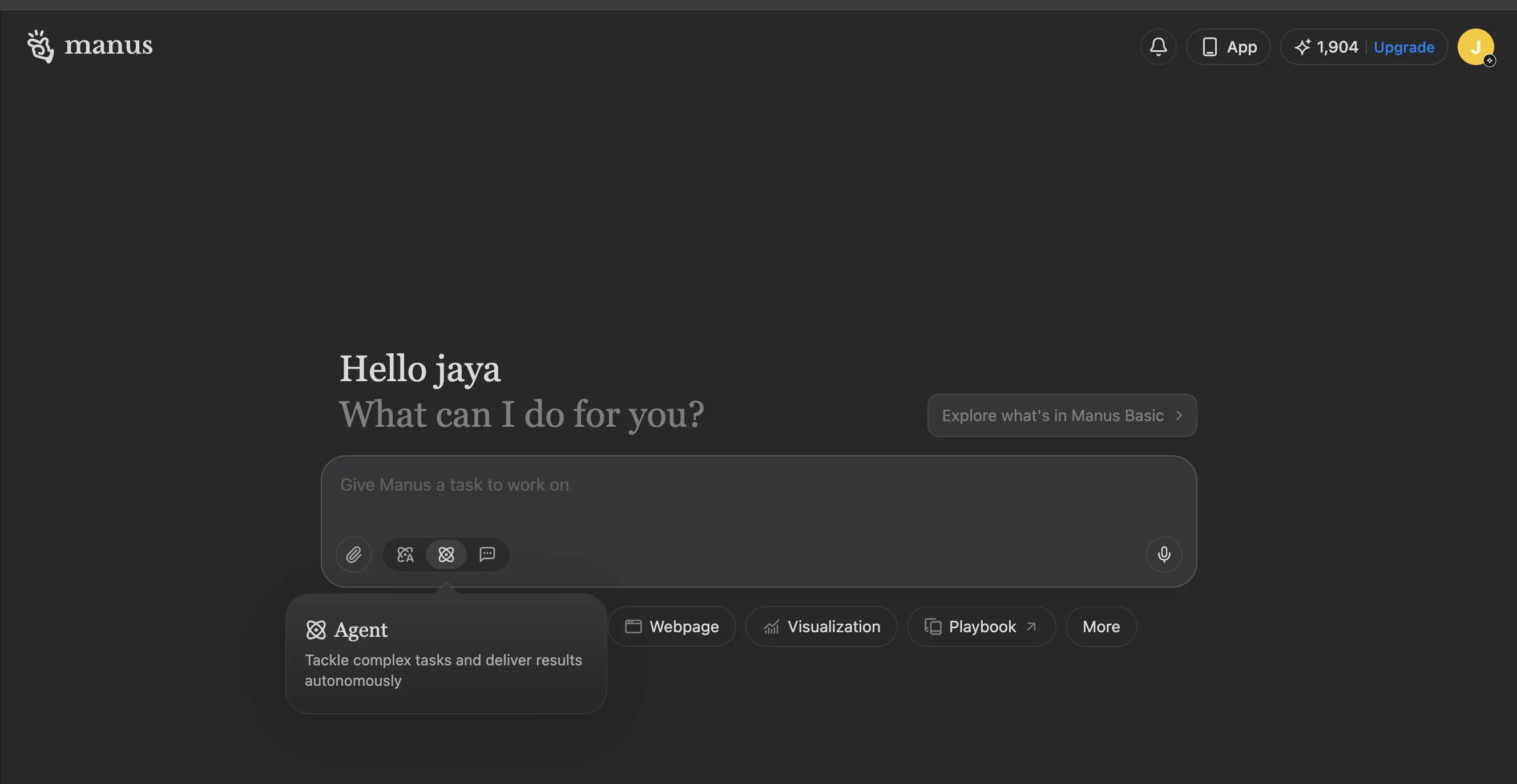Open the More options list
The width and height of the screenshot is (1517, 784).
[x=1100, y=627]
